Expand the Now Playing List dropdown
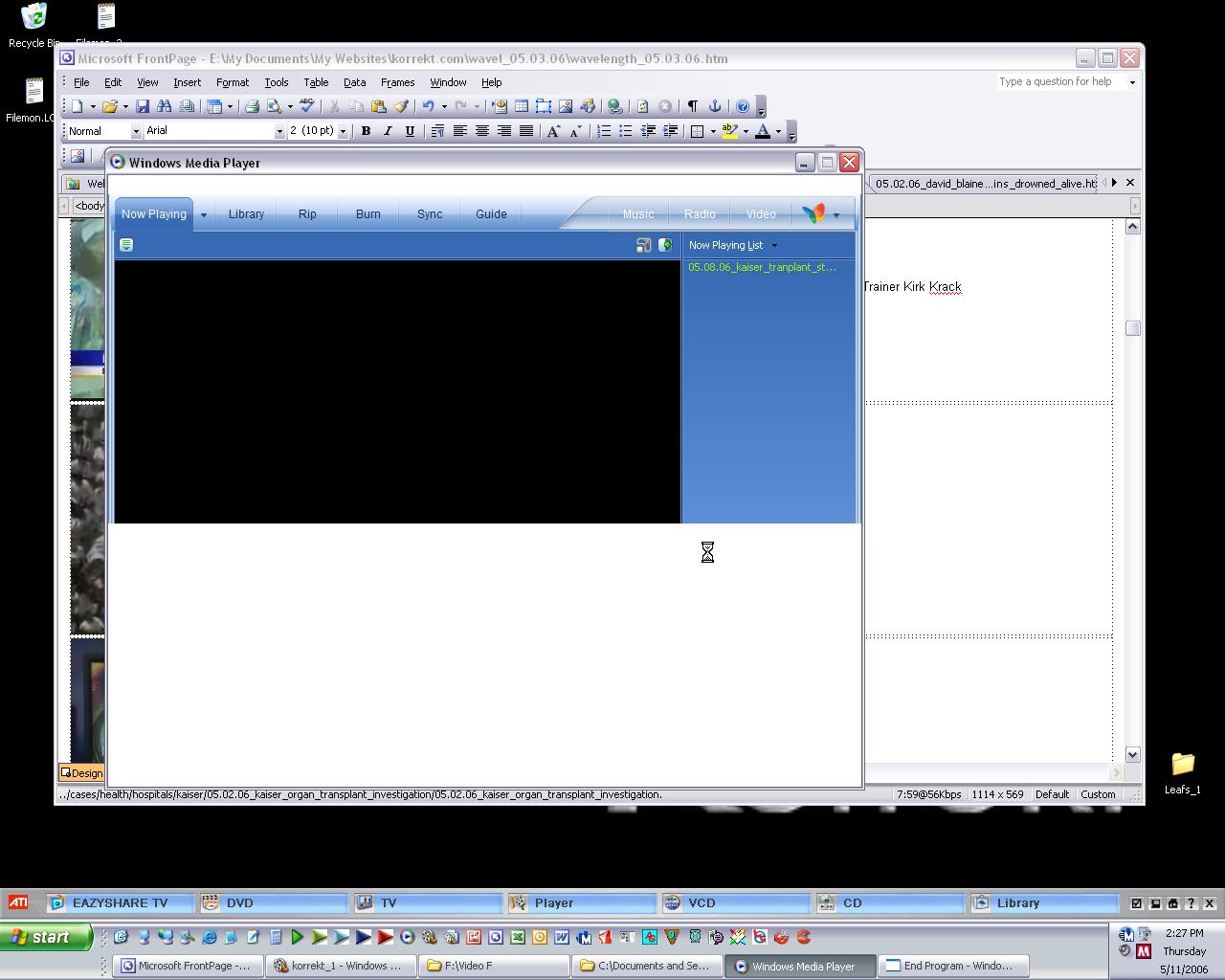This screenshot has height=980, width=1225. pyautogui.click(x=774, y=245)
